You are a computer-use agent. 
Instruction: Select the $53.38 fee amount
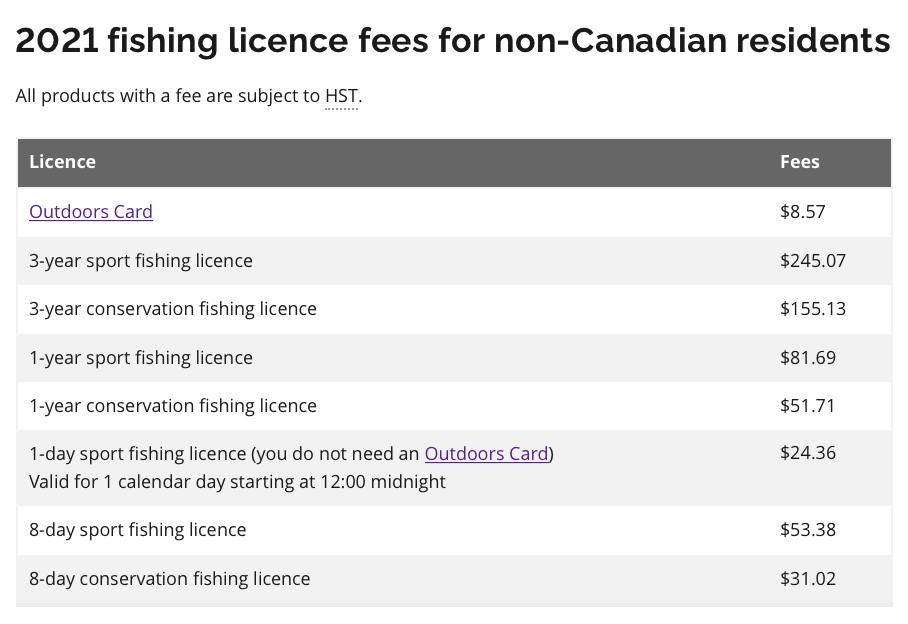pyautogui.click(x=808, y=530)
